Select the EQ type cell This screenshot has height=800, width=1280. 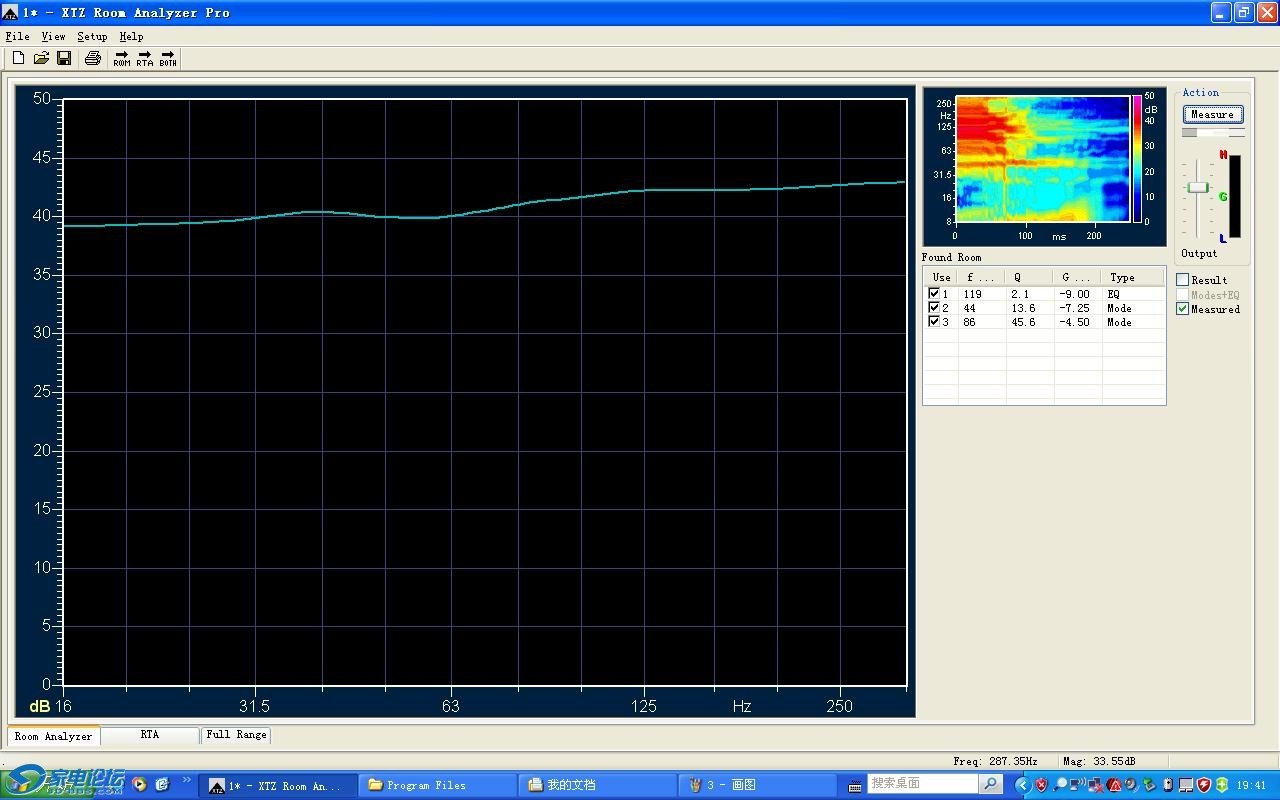coord(1113,294)
